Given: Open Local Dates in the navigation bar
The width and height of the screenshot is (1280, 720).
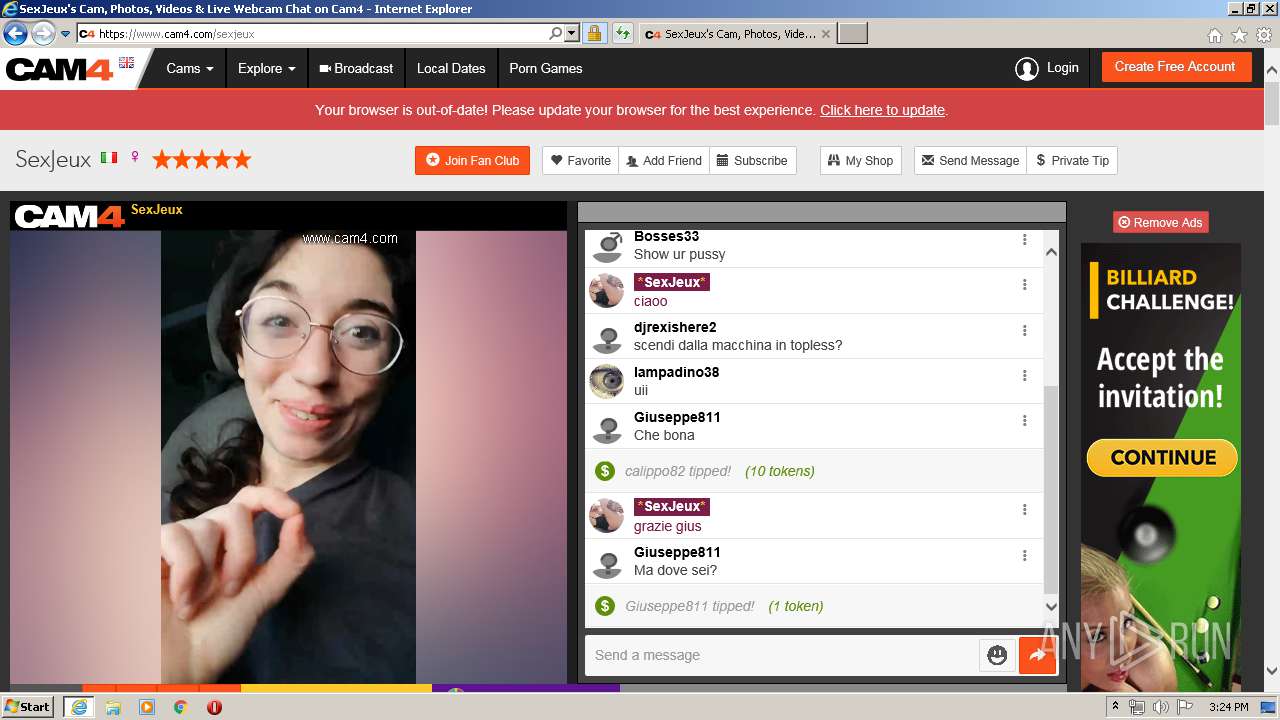Looking at the screenshot, I should tap(451, 69).
